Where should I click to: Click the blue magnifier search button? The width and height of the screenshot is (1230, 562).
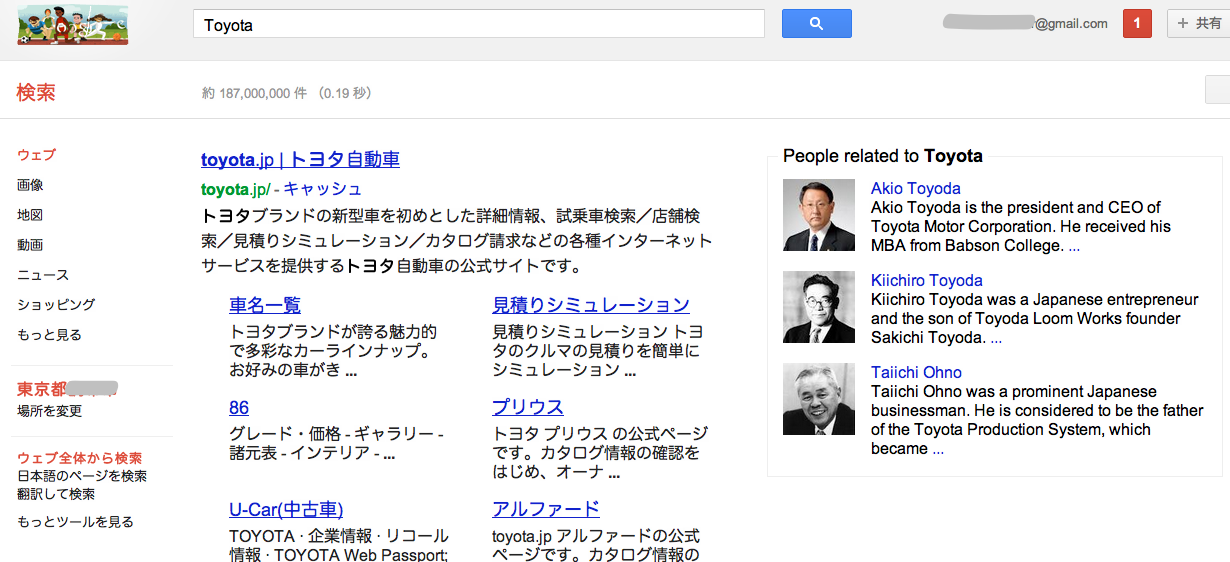click(x=816, y=24)
